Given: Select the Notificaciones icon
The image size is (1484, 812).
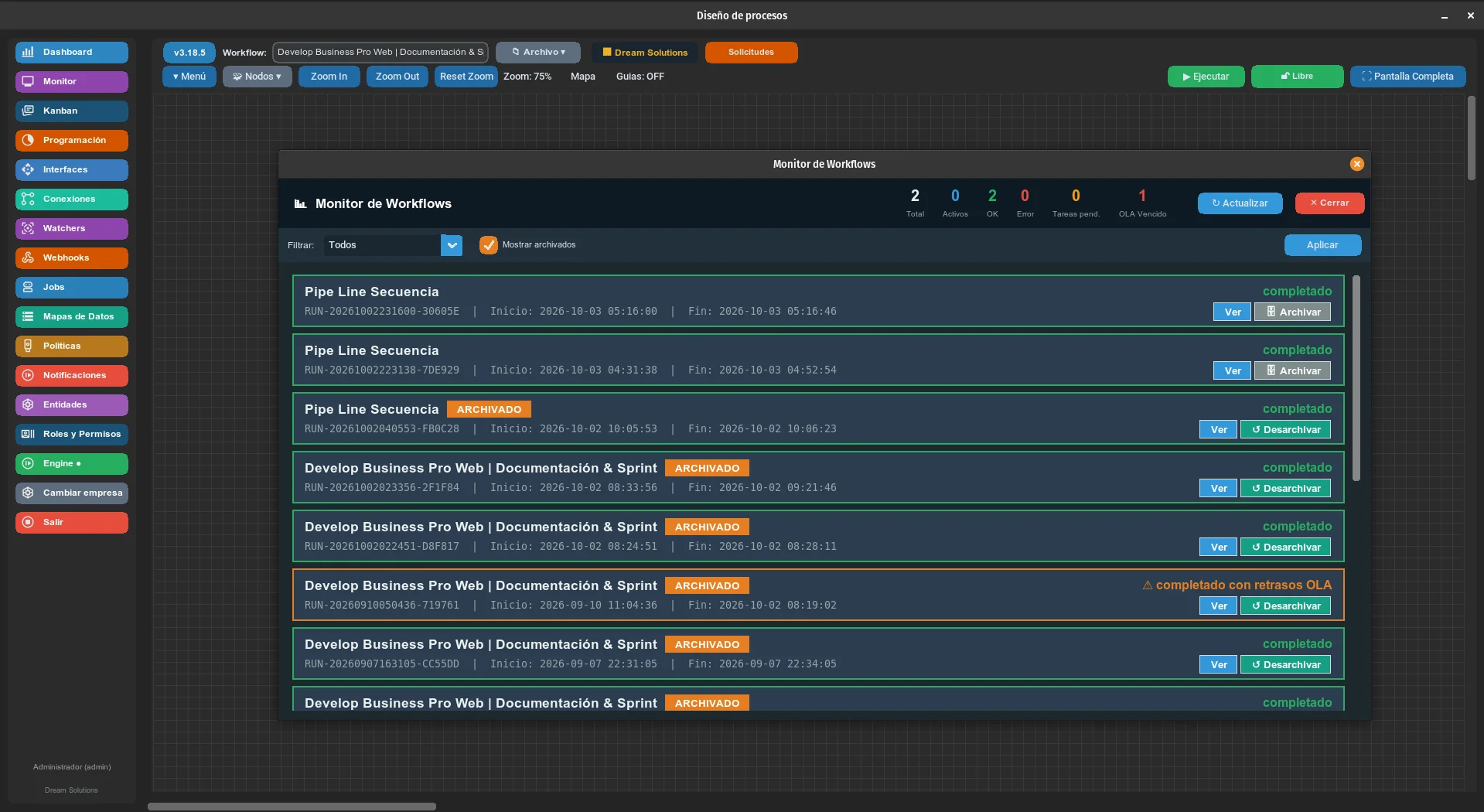Looking at the screenshot, I should click(28, 376).
